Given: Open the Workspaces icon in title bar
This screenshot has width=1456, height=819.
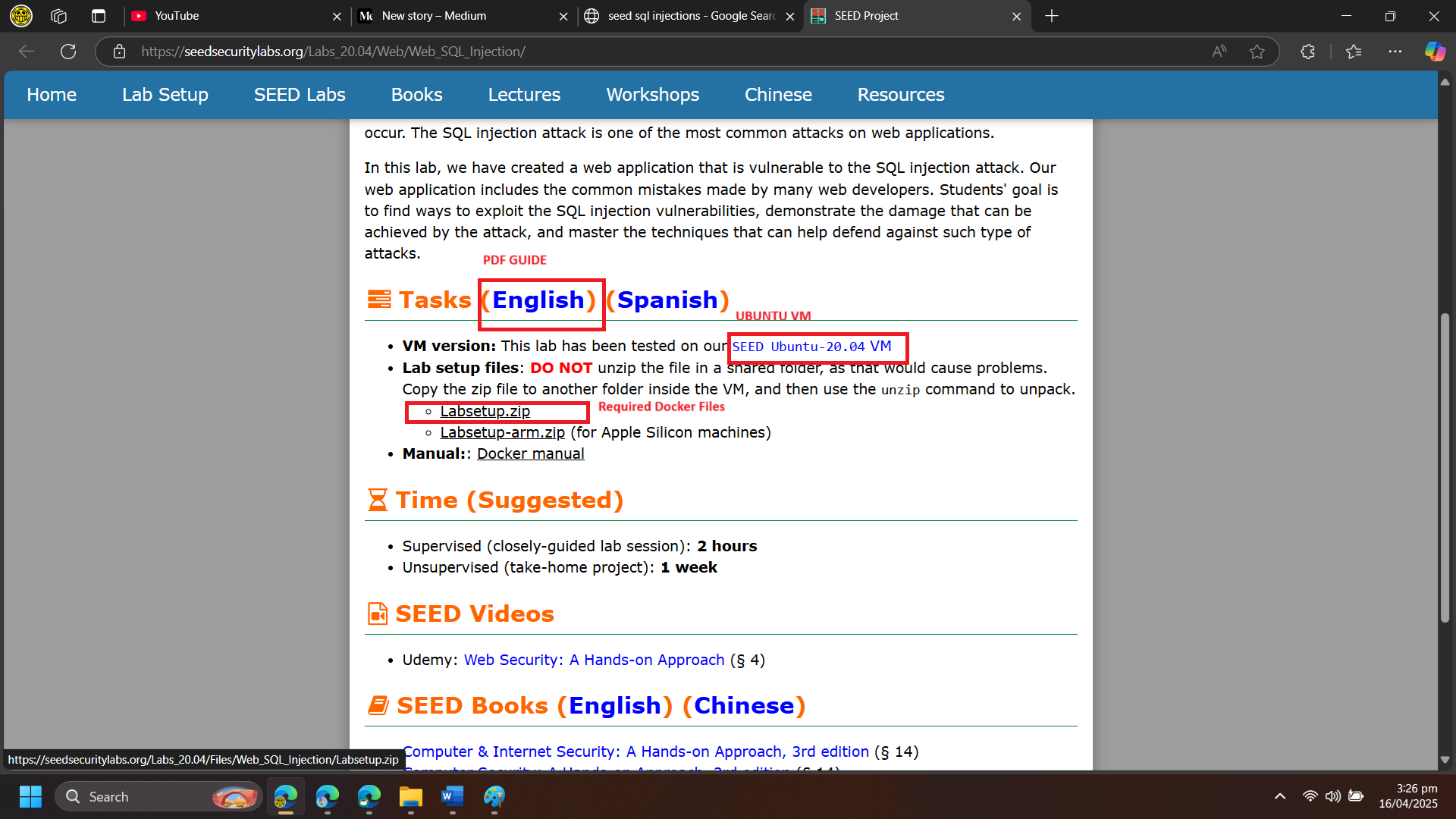Looking at the screenshot, I should click(x=59, y=16).
